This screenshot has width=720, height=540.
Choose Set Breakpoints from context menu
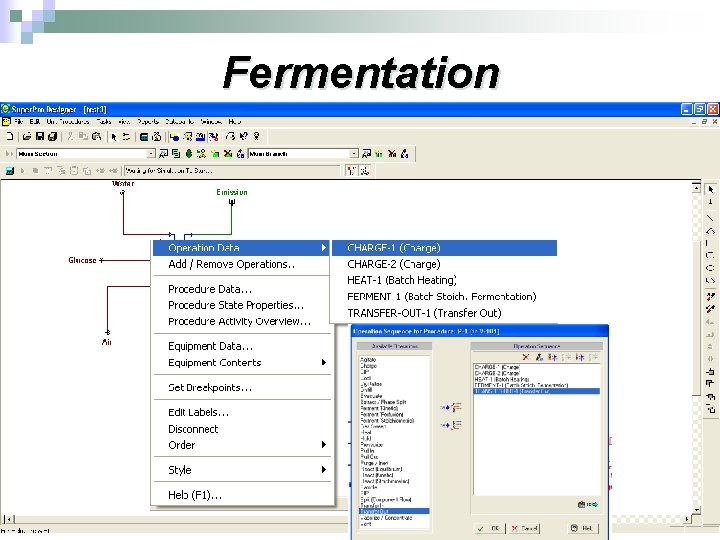[x=210, y=388]
